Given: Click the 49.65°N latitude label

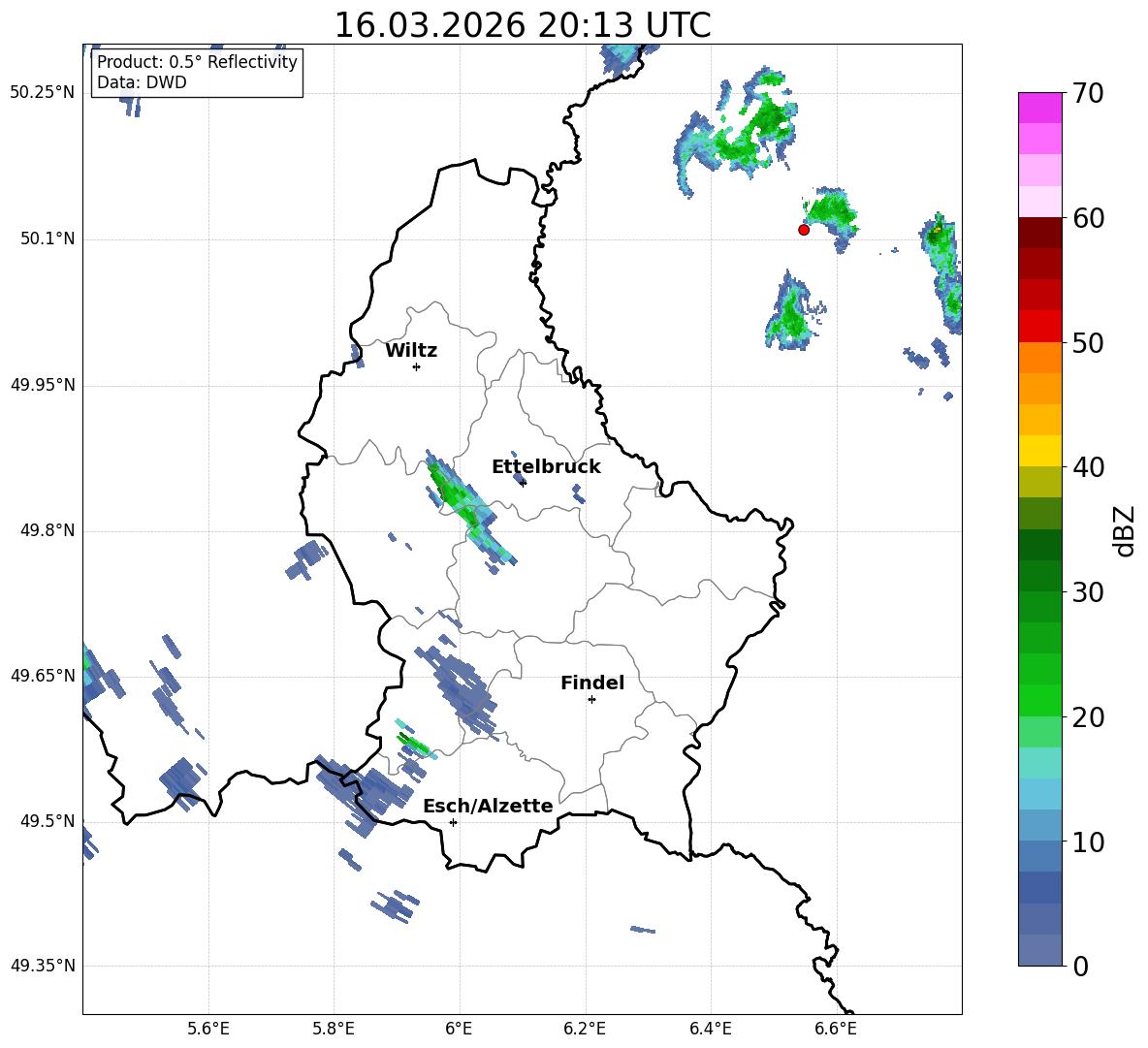Looking at the screenshot, I should point(42,675).
